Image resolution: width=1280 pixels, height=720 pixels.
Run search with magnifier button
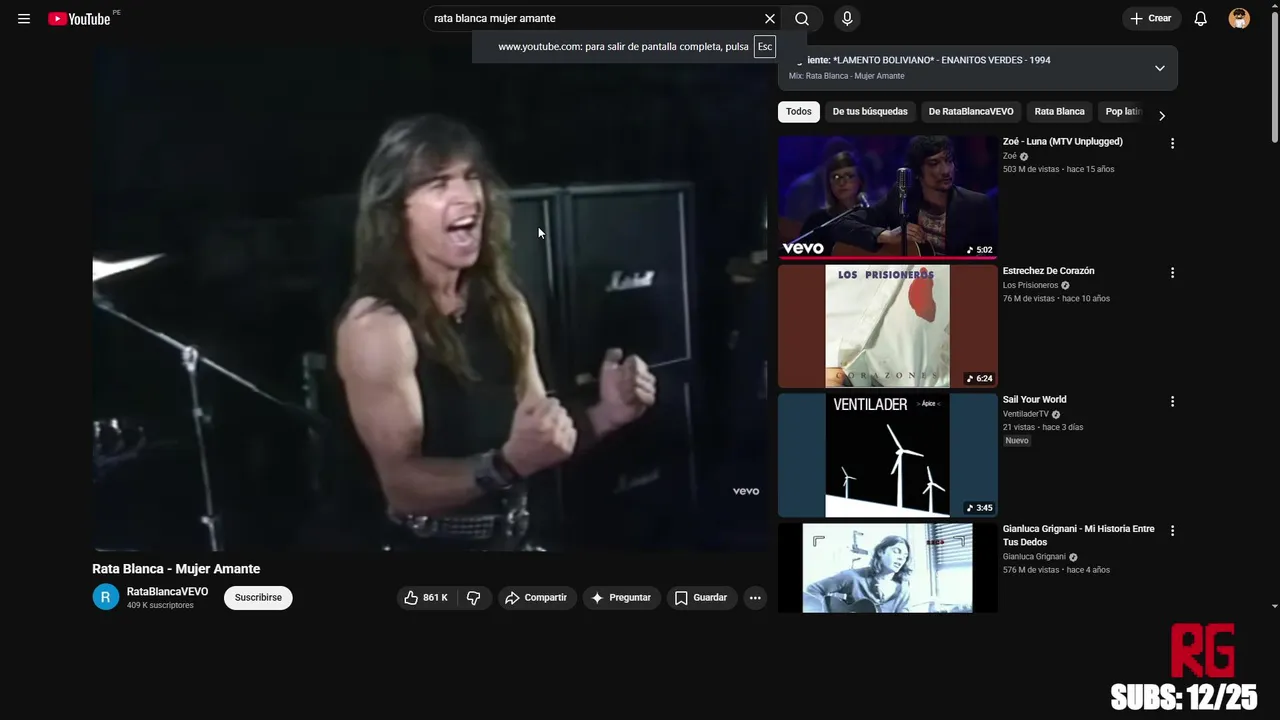coord(802,19)
